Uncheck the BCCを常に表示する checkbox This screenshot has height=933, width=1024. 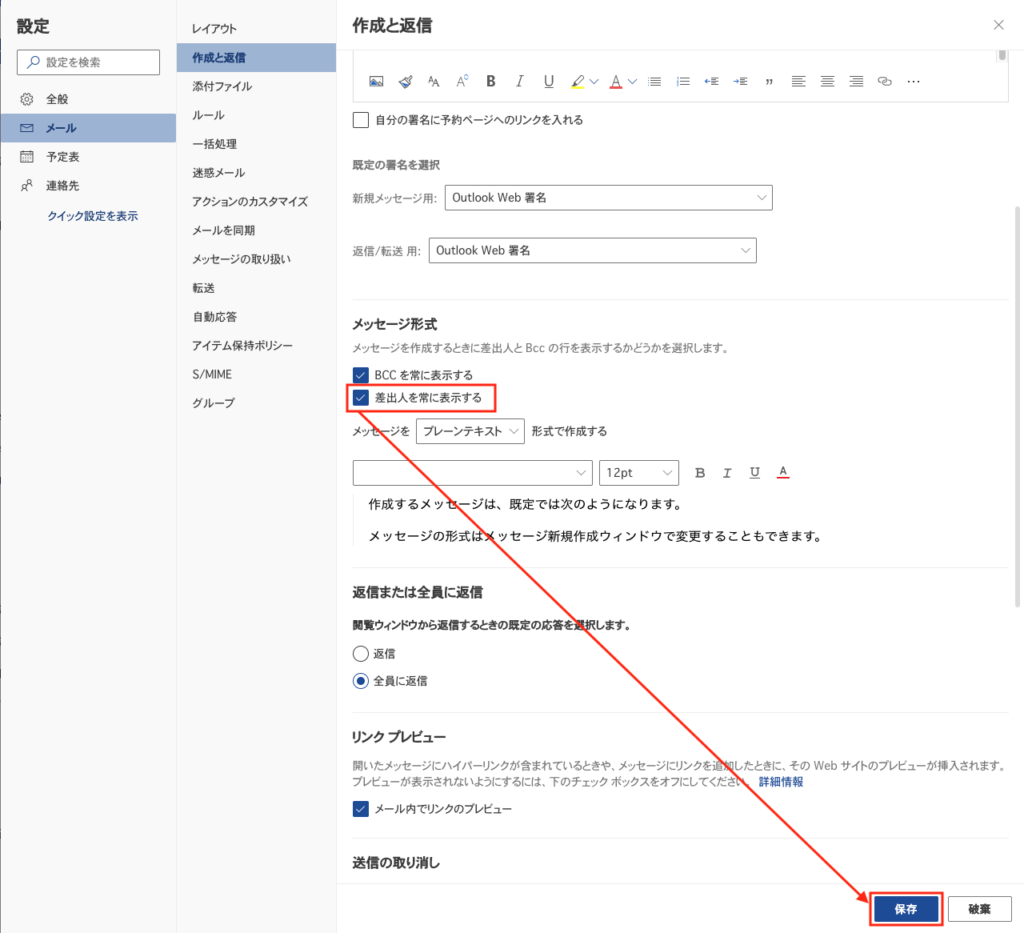(x=361, y=375)
